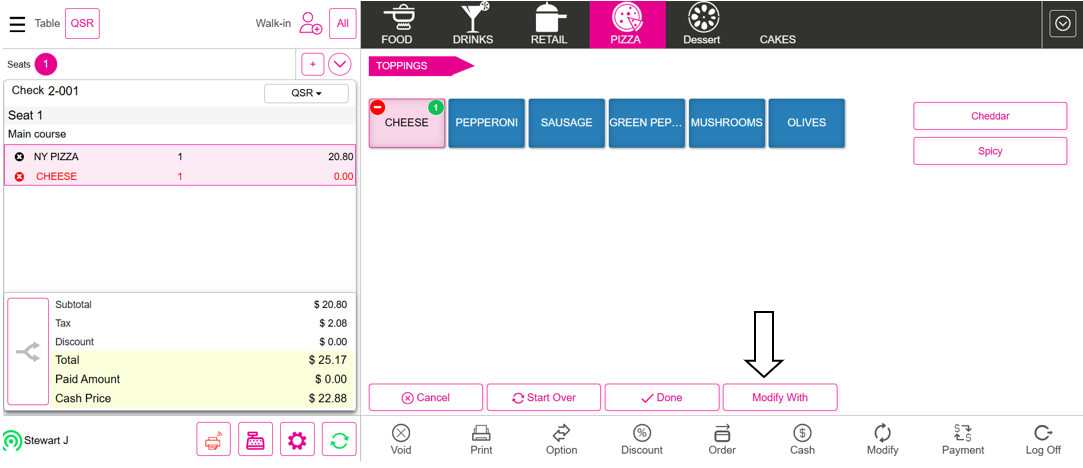Click the split check arrows icon
1083x468 pixels.
coord(28,351)
